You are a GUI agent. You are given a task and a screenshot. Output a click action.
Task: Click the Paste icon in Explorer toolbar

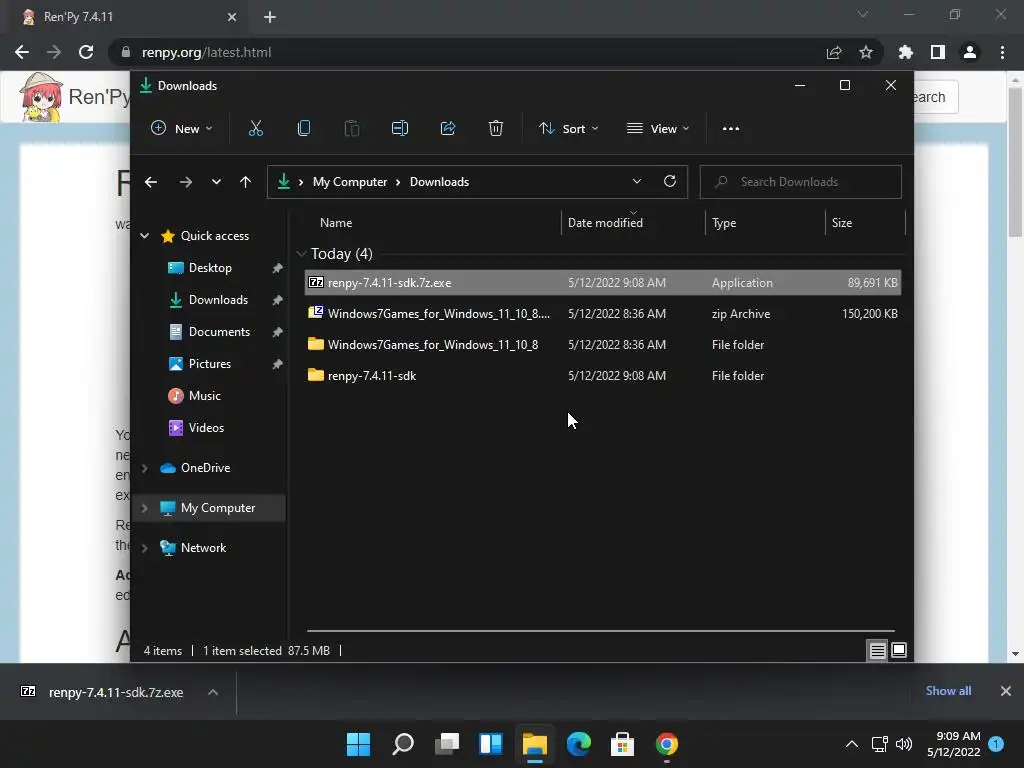pos(351,129)
